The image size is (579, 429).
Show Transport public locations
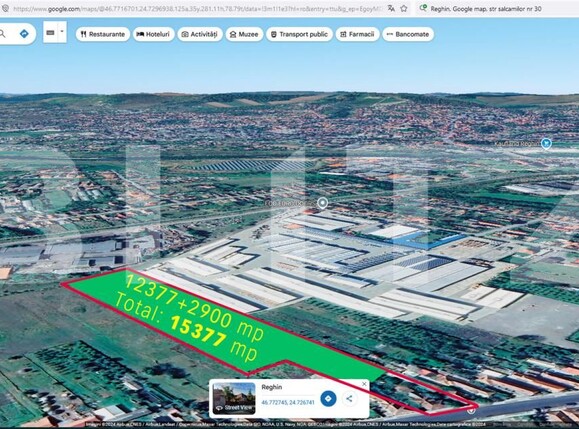(299, 34)
